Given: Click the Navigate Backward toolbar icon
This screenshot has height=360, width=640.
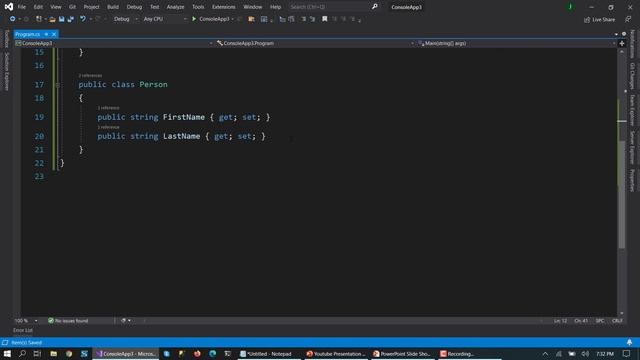Looking at the screenshot, I should point(13,19).
